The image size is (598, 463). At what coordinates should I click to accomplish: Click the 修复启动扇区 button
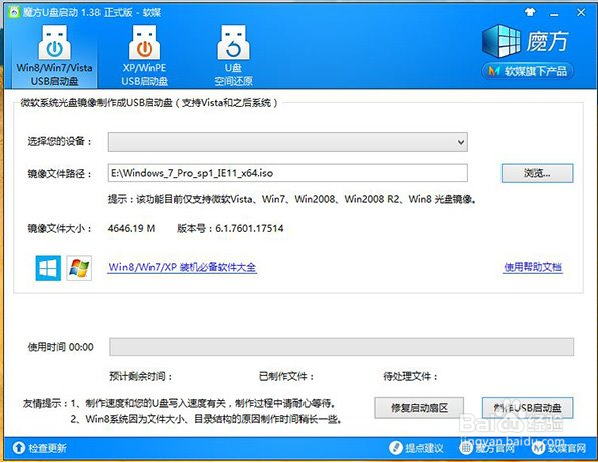[419, 408]
